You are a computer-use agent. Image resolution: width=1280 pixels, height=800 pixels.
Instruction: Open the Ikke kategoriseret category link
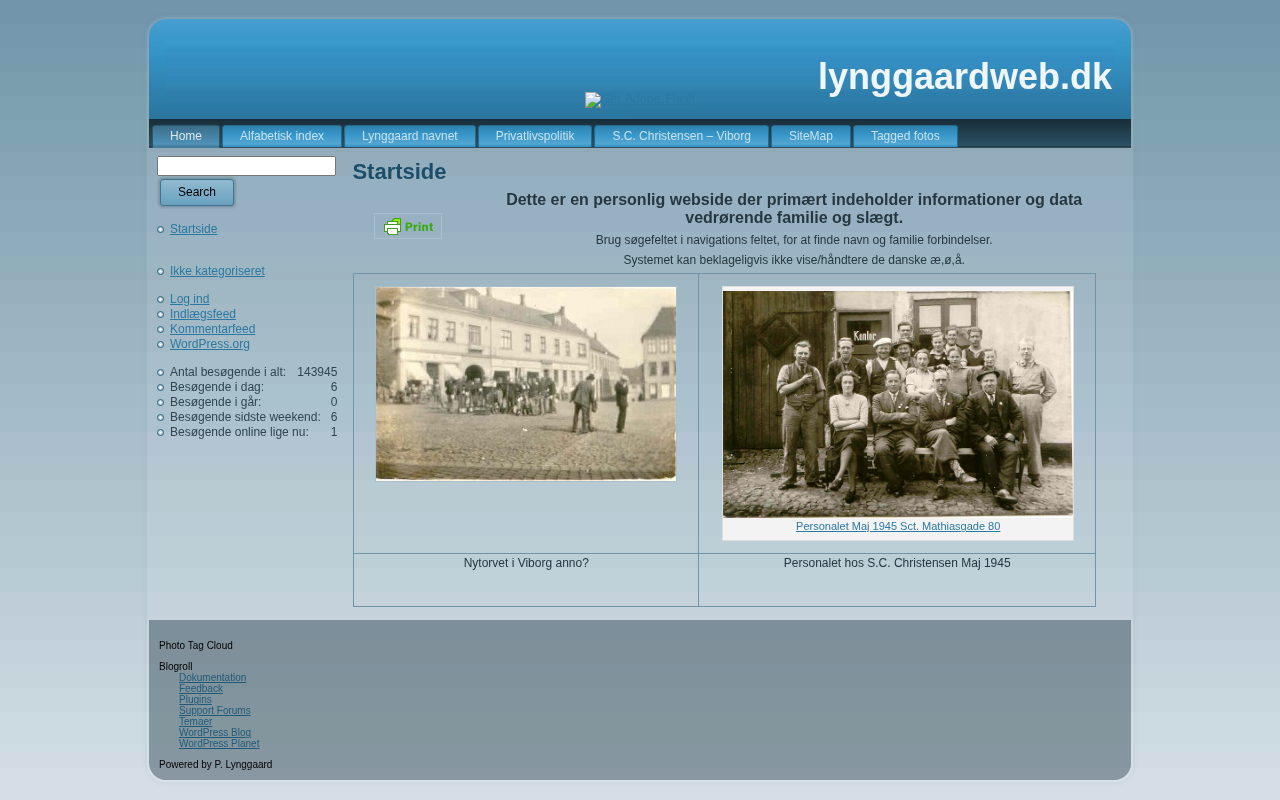pos(217,271)
